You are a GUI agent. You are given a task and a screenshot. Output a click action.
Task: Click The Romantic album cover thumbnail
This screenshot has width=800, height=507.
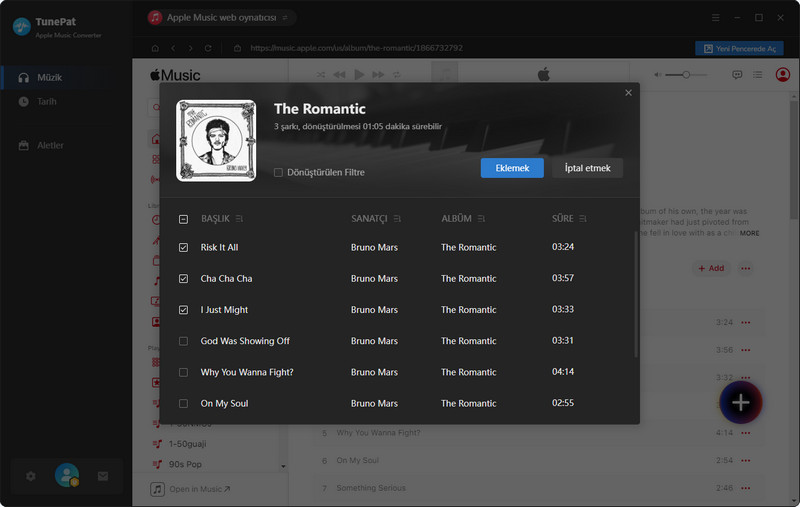pos(216,141)
